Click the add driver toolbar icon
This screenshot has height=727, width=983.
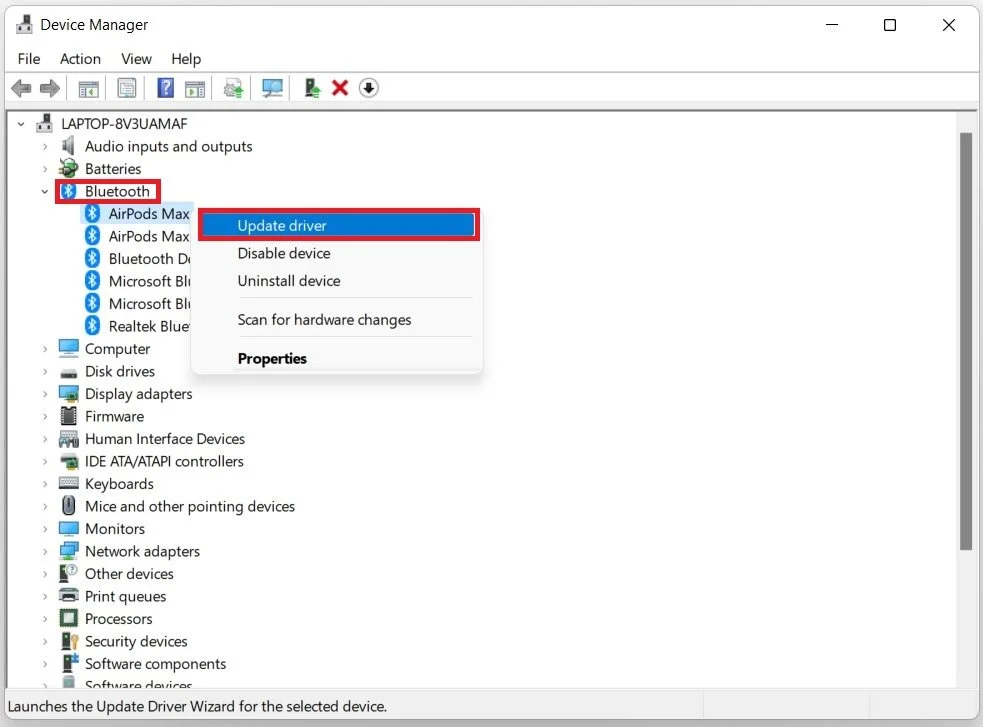click(x=312, y=88)
